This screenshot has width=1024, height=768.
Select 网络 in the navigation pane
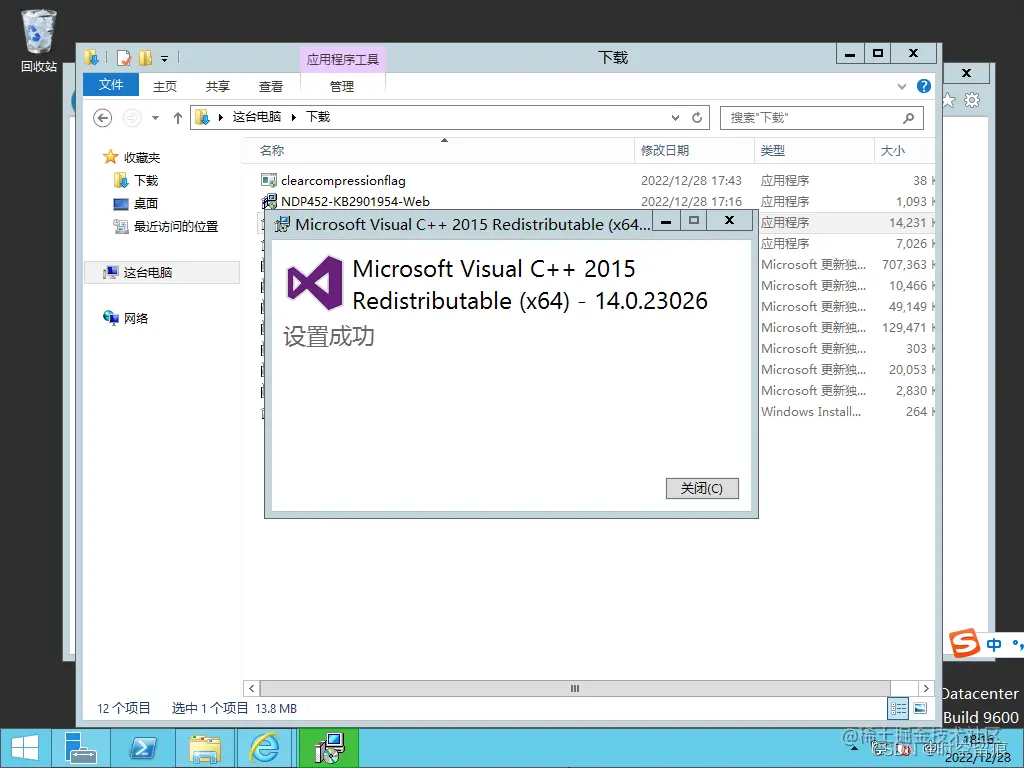click(125, 318)
